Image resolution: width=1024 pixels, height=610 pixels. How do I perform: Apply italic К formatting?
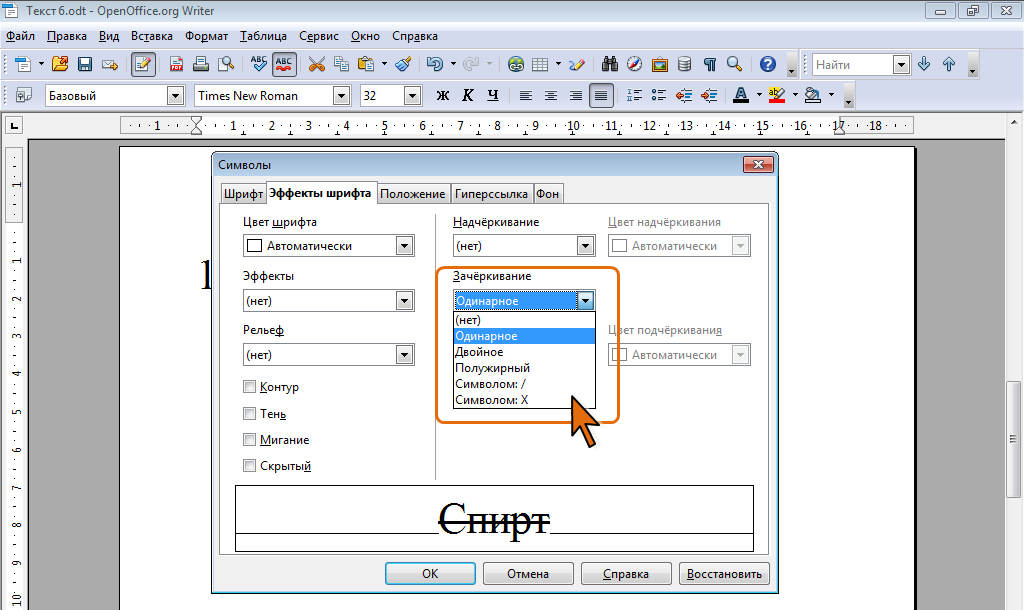[468, 95]
